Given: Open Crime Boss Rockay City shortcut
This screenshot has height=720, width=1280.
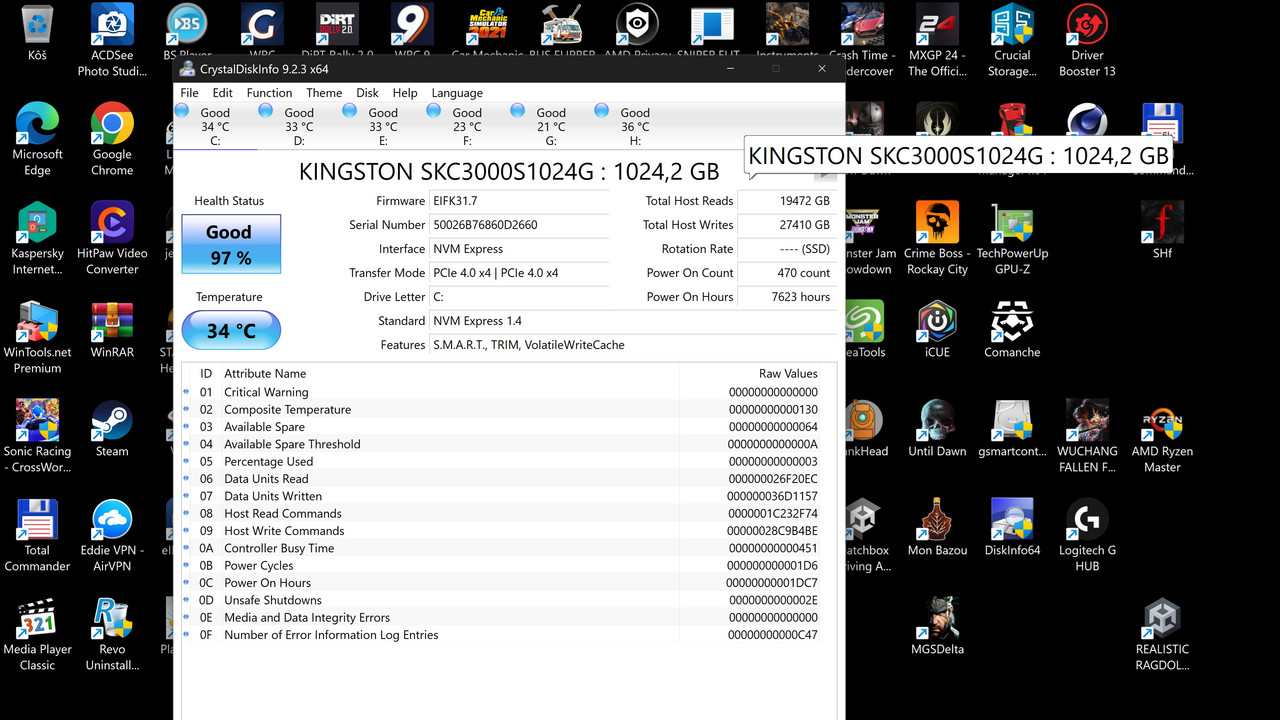Looking at the screenshot, I should [937, 238].
